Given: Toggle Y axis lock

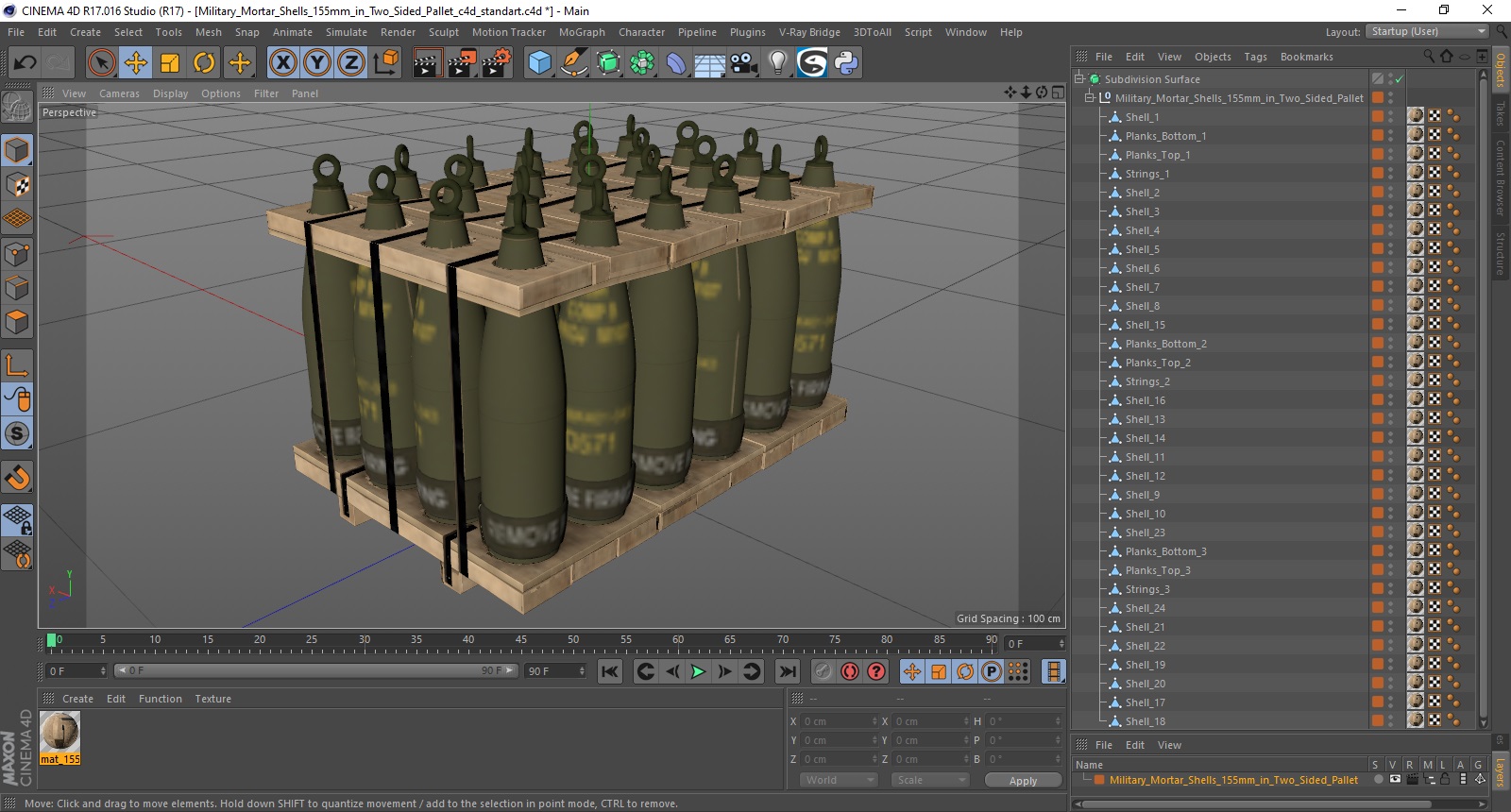Looking at the screenshot, I should 316,63.
